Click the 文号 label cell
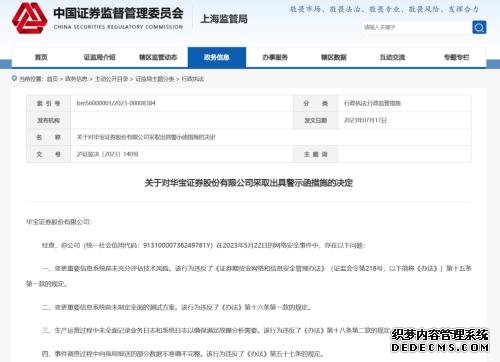This screenshot has height=362, width=500. 49,154
